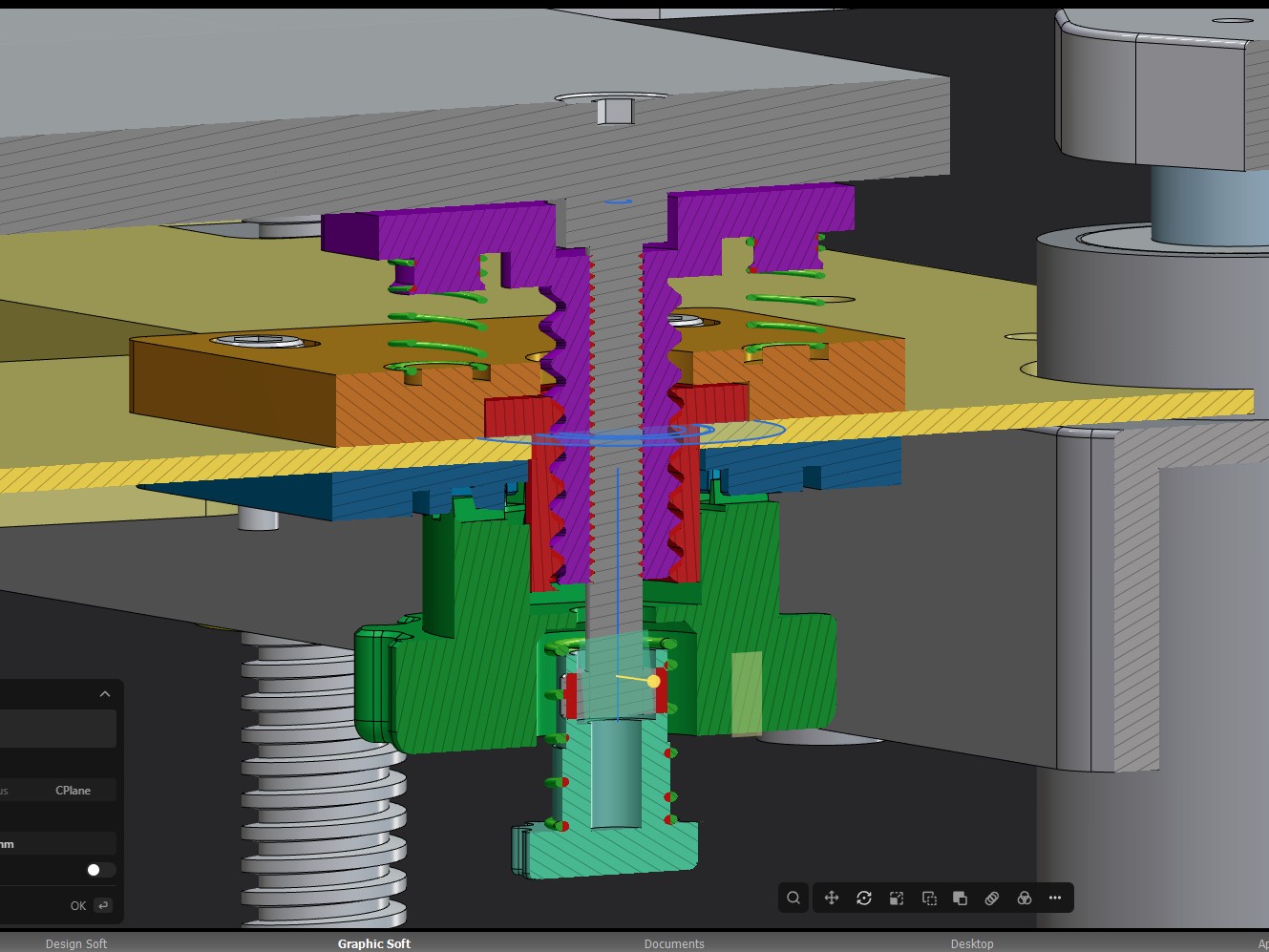Activate the orbit rotate view icon
The width and height of the screenshot is (1269, 952).
(x=864, y=898)
